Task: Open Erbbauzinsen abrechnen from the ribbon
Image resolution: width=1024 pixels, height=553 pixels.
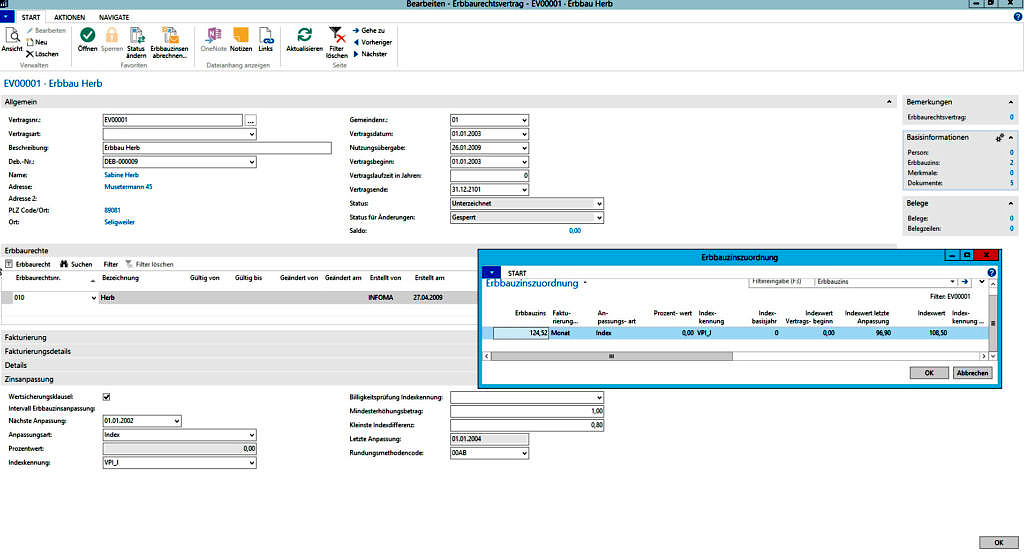Action: tap(169, 36)
